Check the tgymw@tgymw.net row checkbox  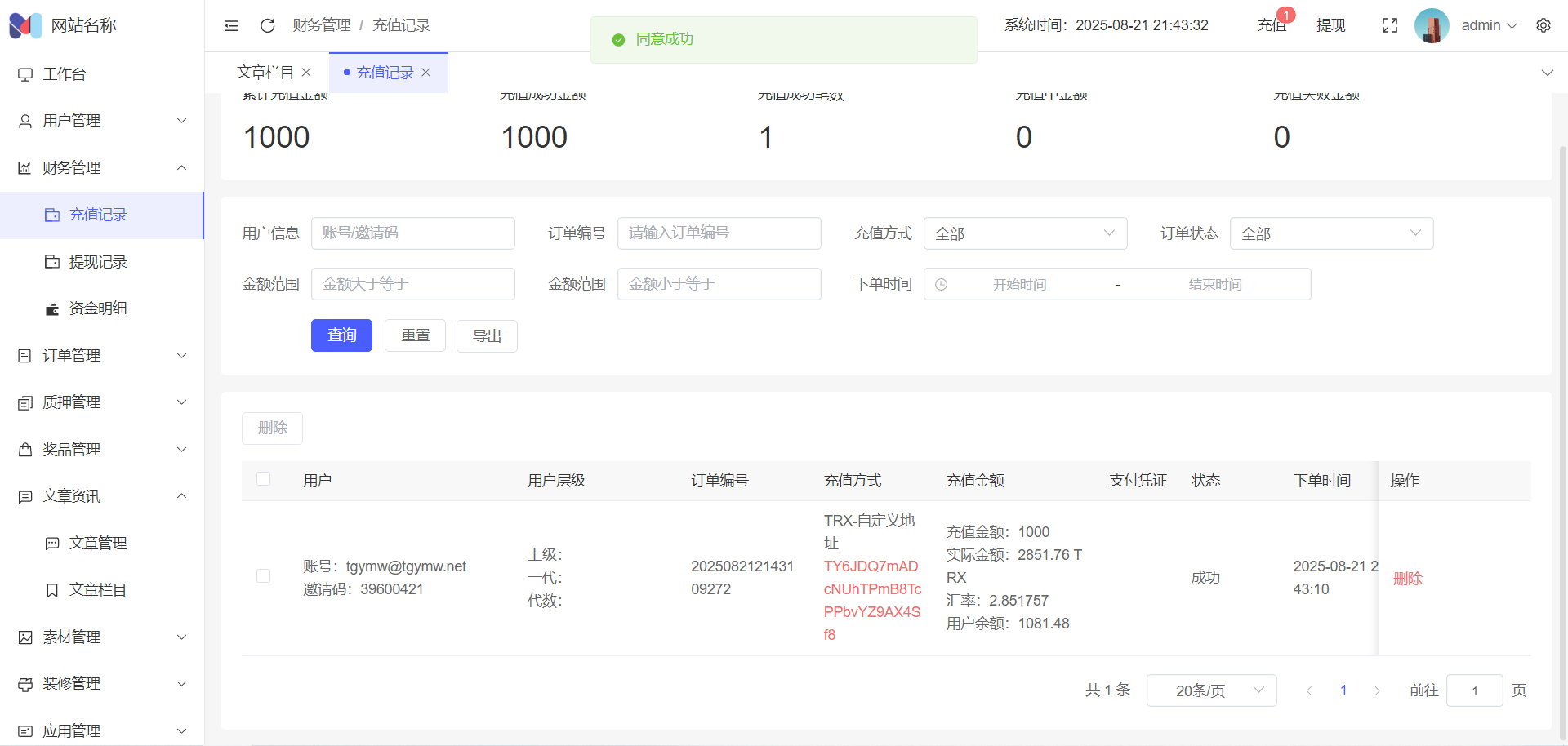(263, 576)
